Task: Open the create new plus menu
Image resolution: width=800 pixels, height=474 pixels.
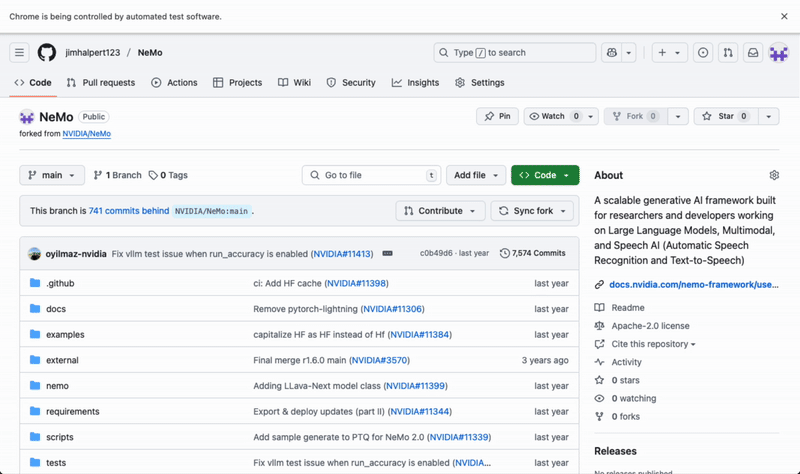Action: click(669, 53)
